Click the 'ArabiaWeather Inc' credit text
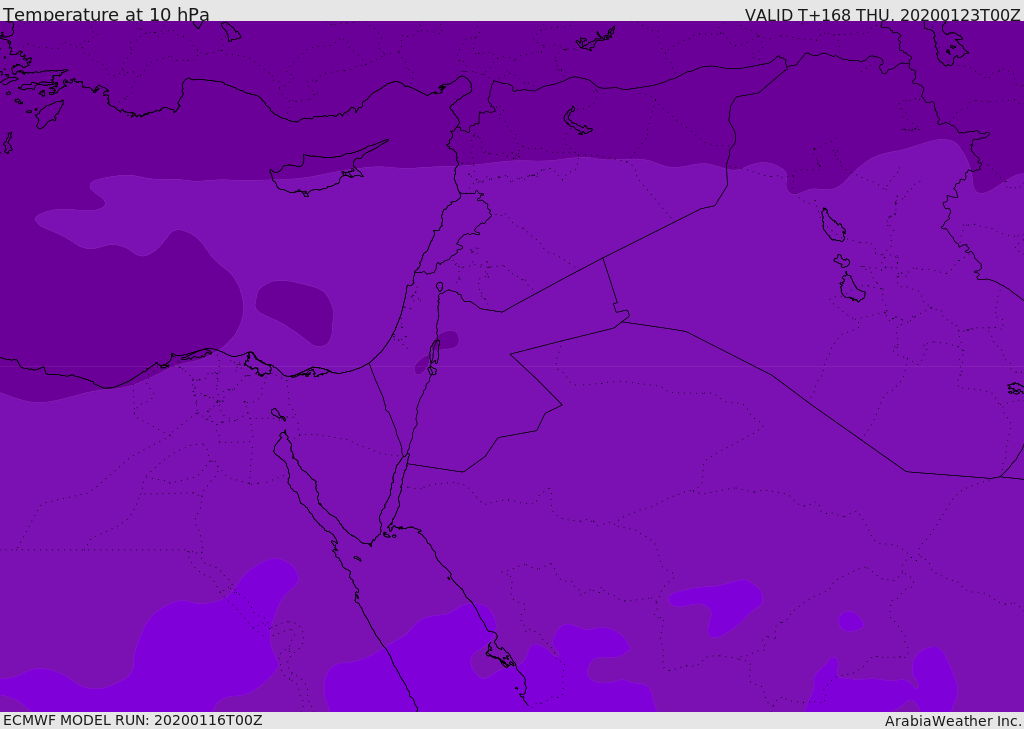The width and height of the screenshot is (1024, 729). tap(952, 721)
